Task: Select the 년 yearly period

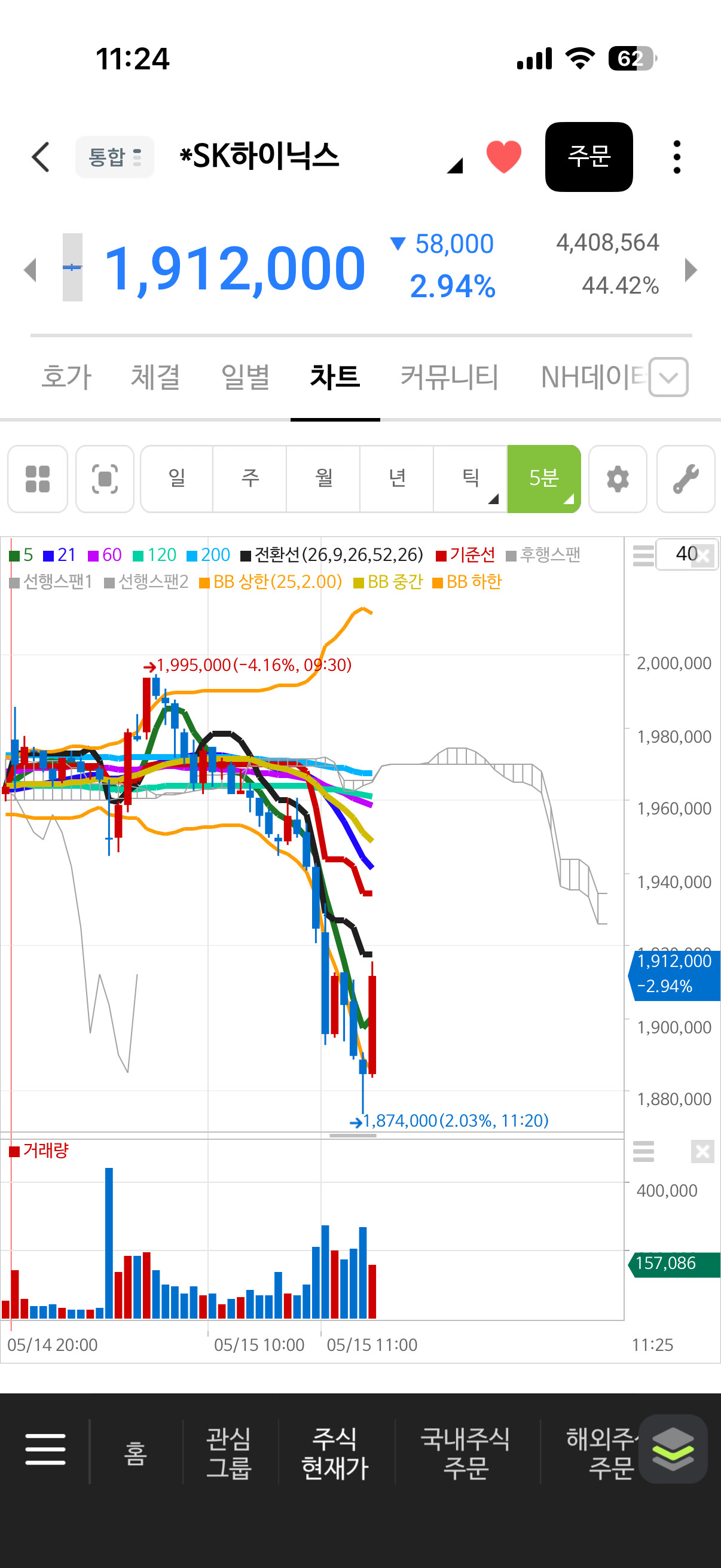Action: click(398, 479)
